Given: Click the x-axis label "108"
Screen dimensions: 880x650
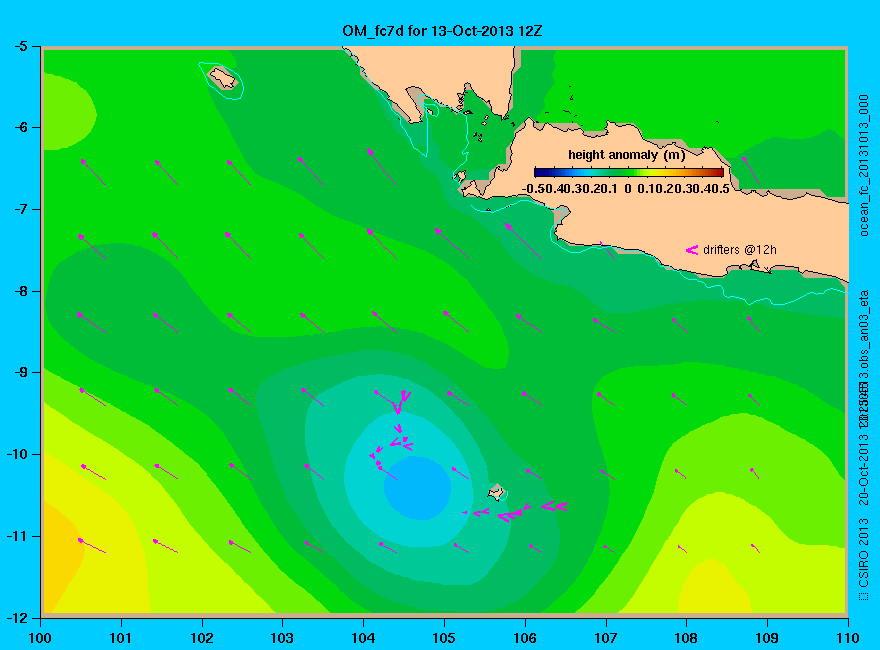Looking at the screenshot, I should coord(686,638).
